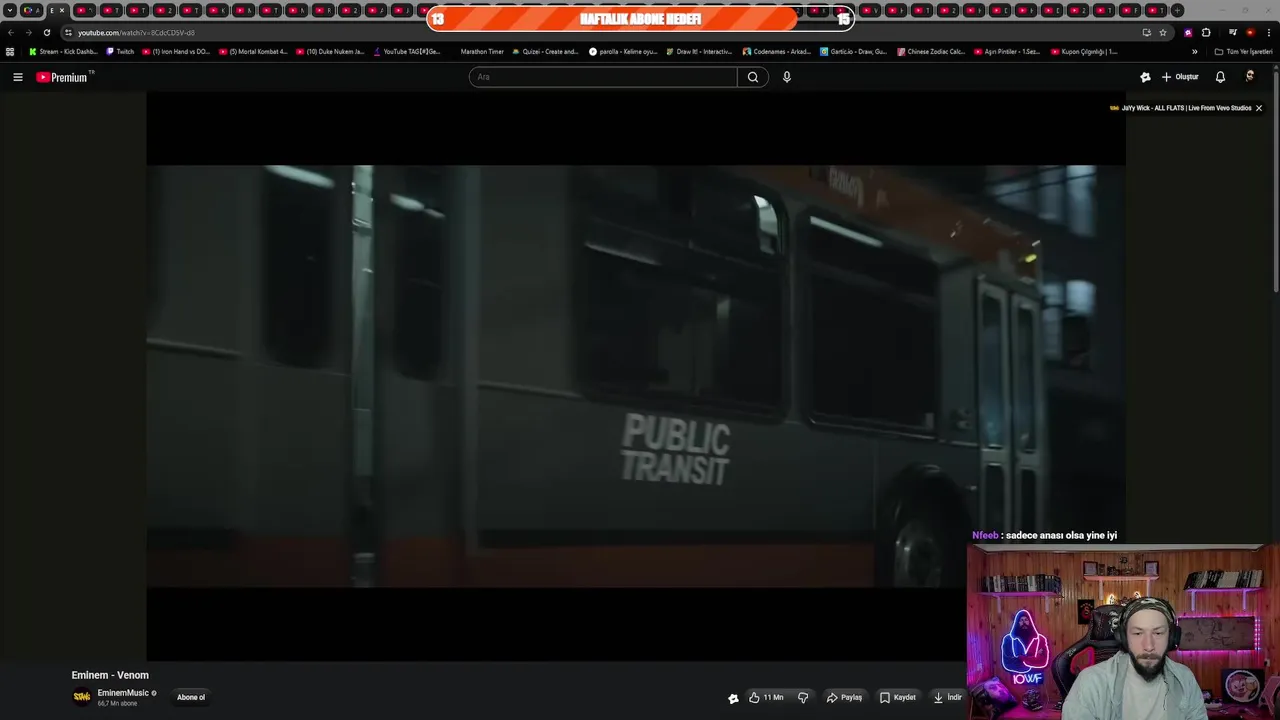Open the browser apps grid shortcut
The width and height of the screenshot is (1280, 720).
coord(10,52)
